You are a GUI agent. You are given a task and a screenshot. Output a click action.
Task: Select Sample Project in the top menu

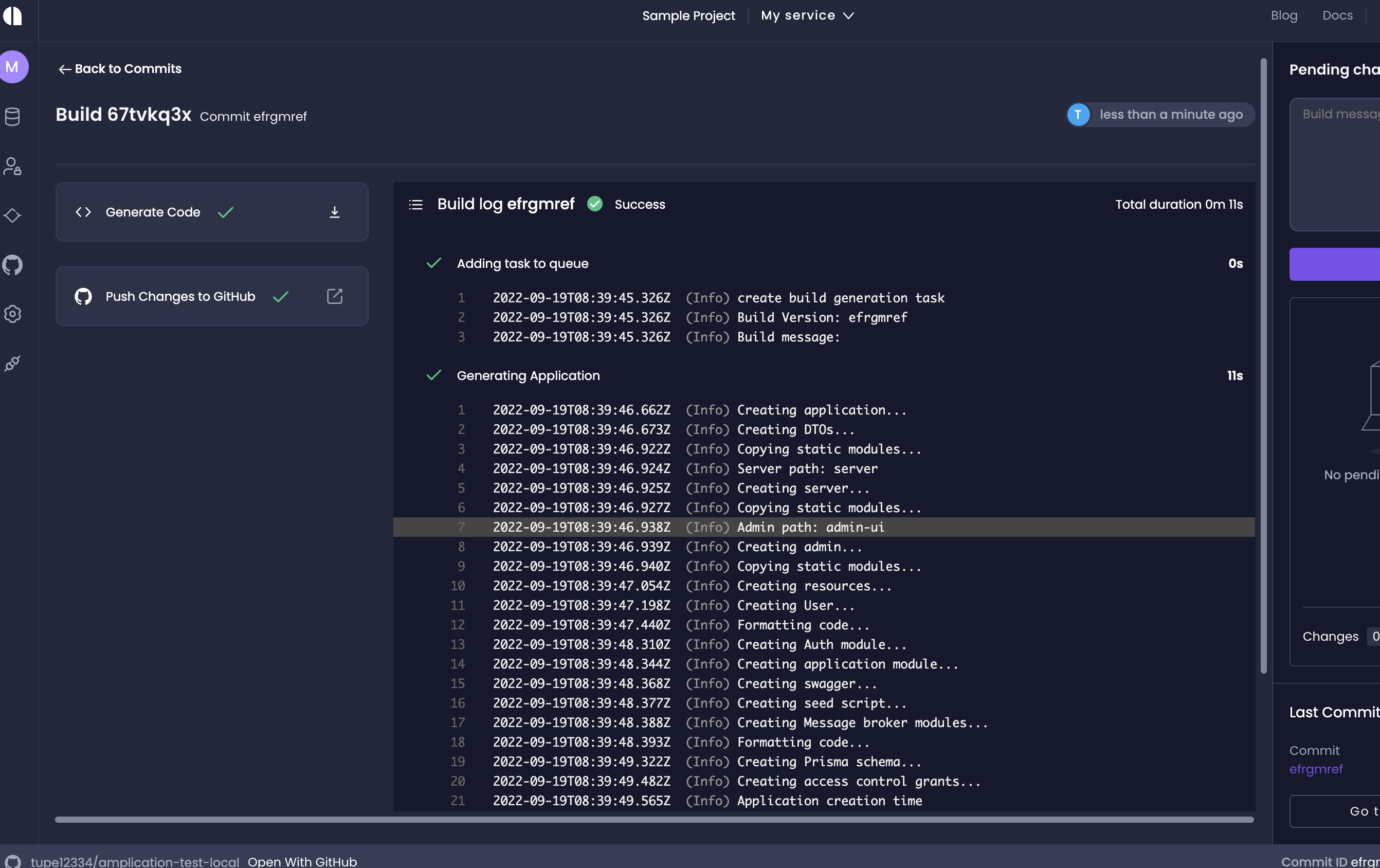[x=688, y=15]
